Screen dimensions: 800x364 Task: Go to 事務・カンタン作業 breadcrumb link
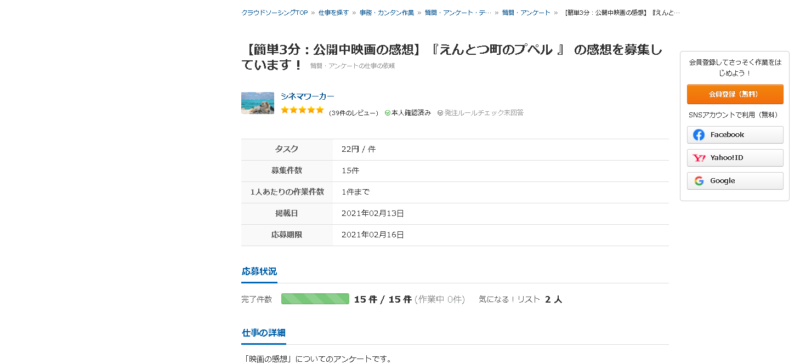386,13
